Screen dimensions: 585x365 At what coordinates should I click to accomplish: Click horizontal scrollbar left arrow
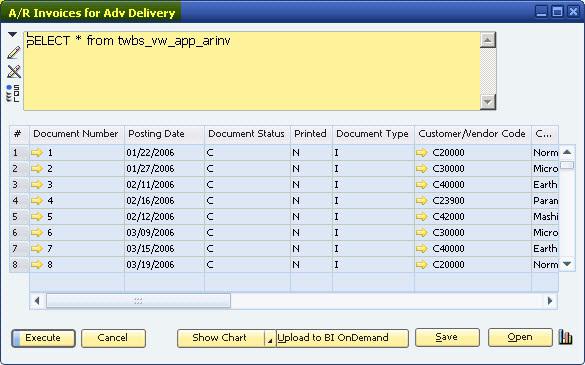click(37, 301)
